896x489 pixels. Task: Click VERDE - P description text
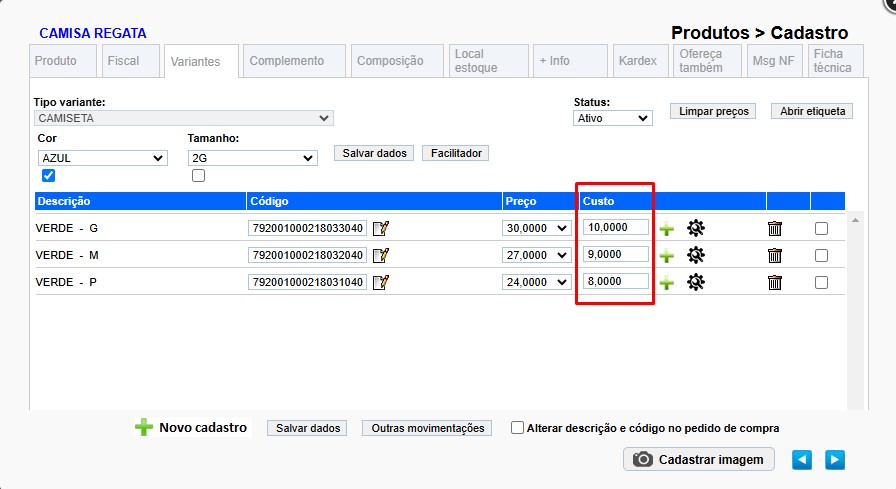(x=66, y=282)
